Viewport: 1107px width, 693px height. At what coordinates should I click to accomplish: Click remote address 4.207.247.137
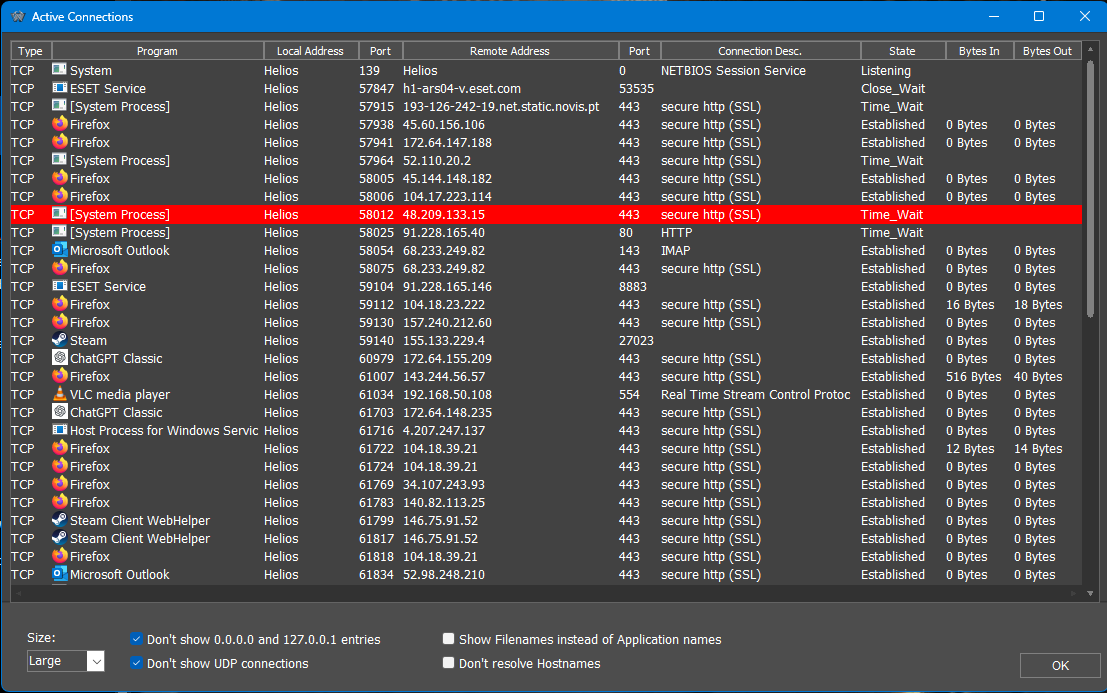click(x=443, y=430)
